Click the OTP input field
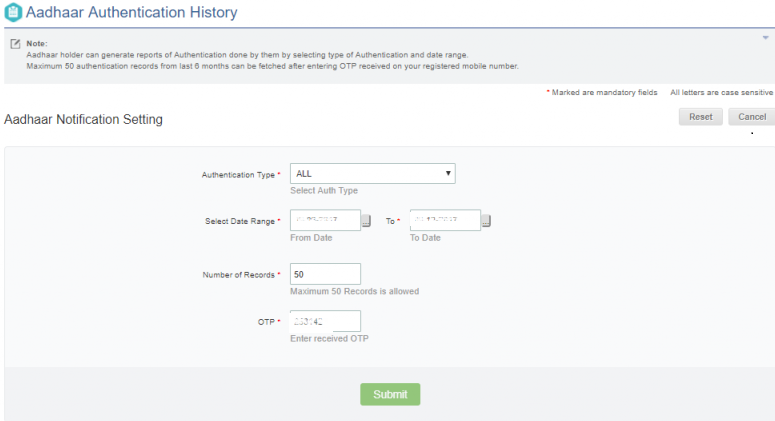The width and height of the screenshot is (775, 421). [325, 321]
